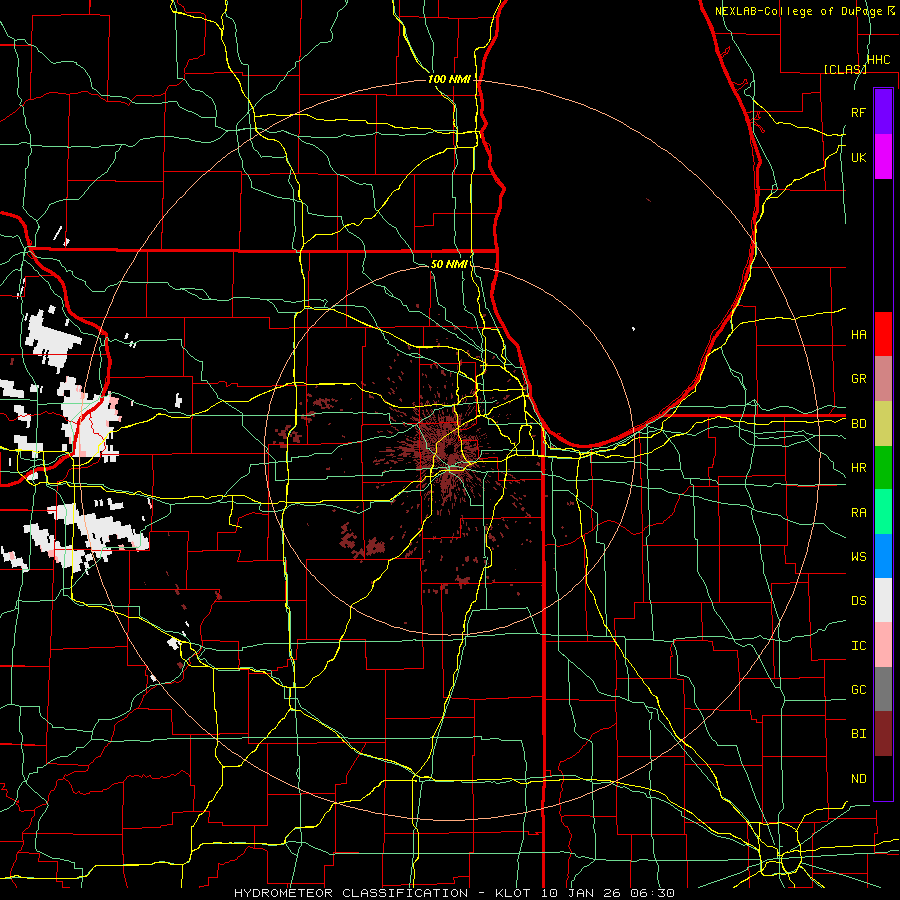Viewport: 900px width, 900px height.
Task: Click the RF purple legend swatch
Action: (883, 112)
